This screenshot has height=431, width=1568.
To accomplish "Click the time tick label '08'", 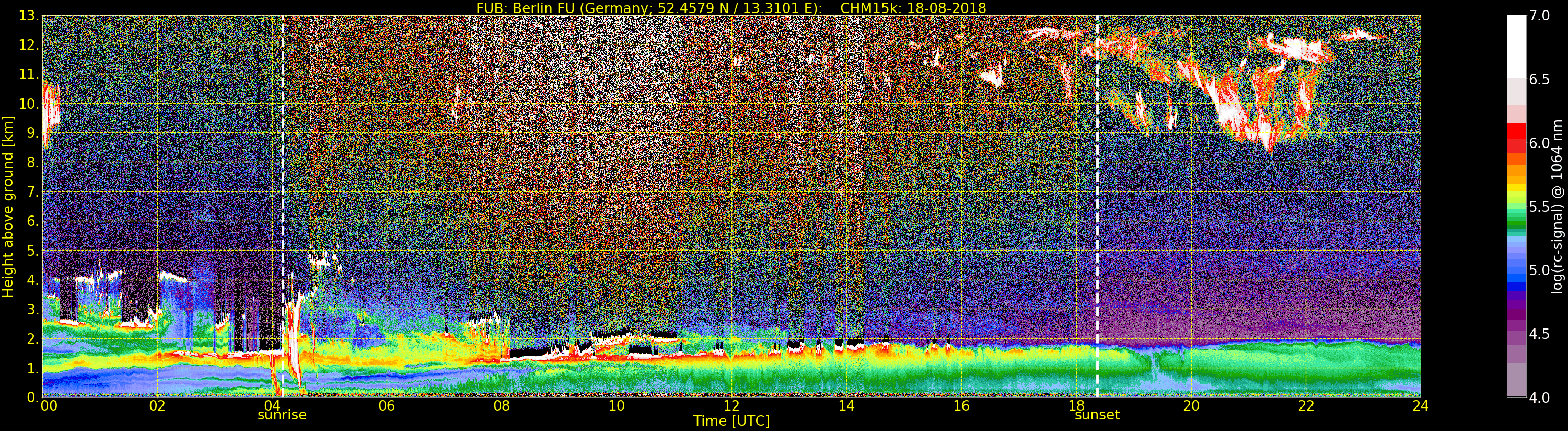I will tap(502, 405).
